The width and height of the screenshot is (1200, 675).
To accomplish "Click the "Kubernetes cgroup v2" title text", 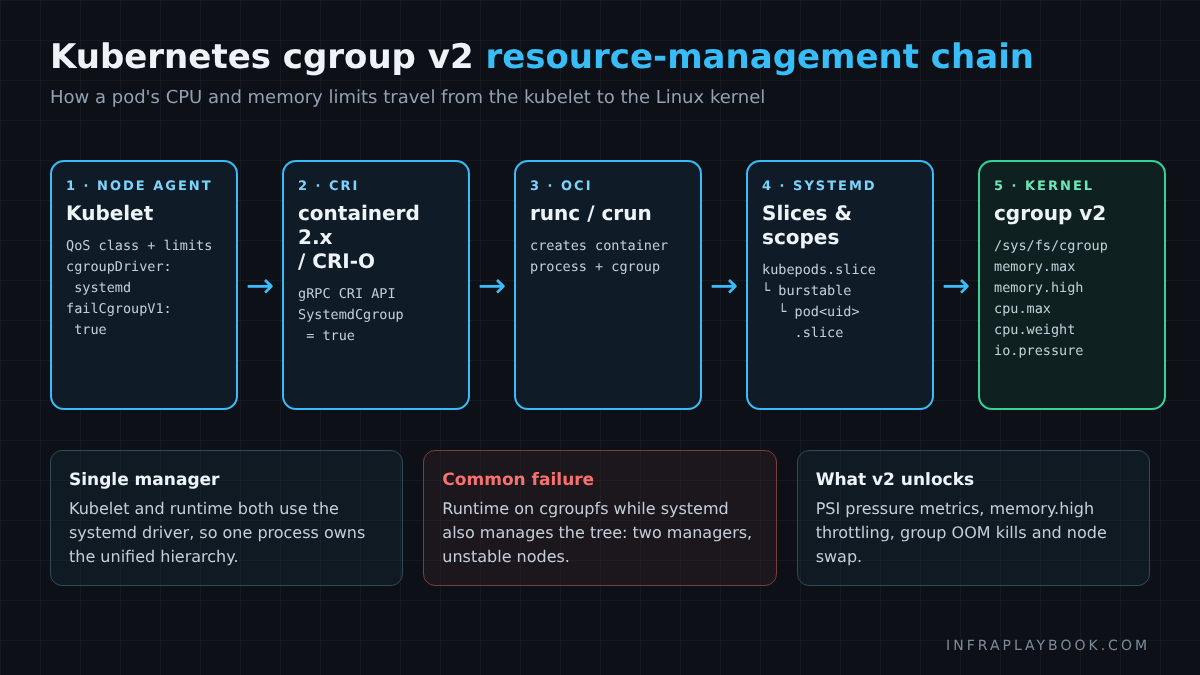I will pos(261,57).
